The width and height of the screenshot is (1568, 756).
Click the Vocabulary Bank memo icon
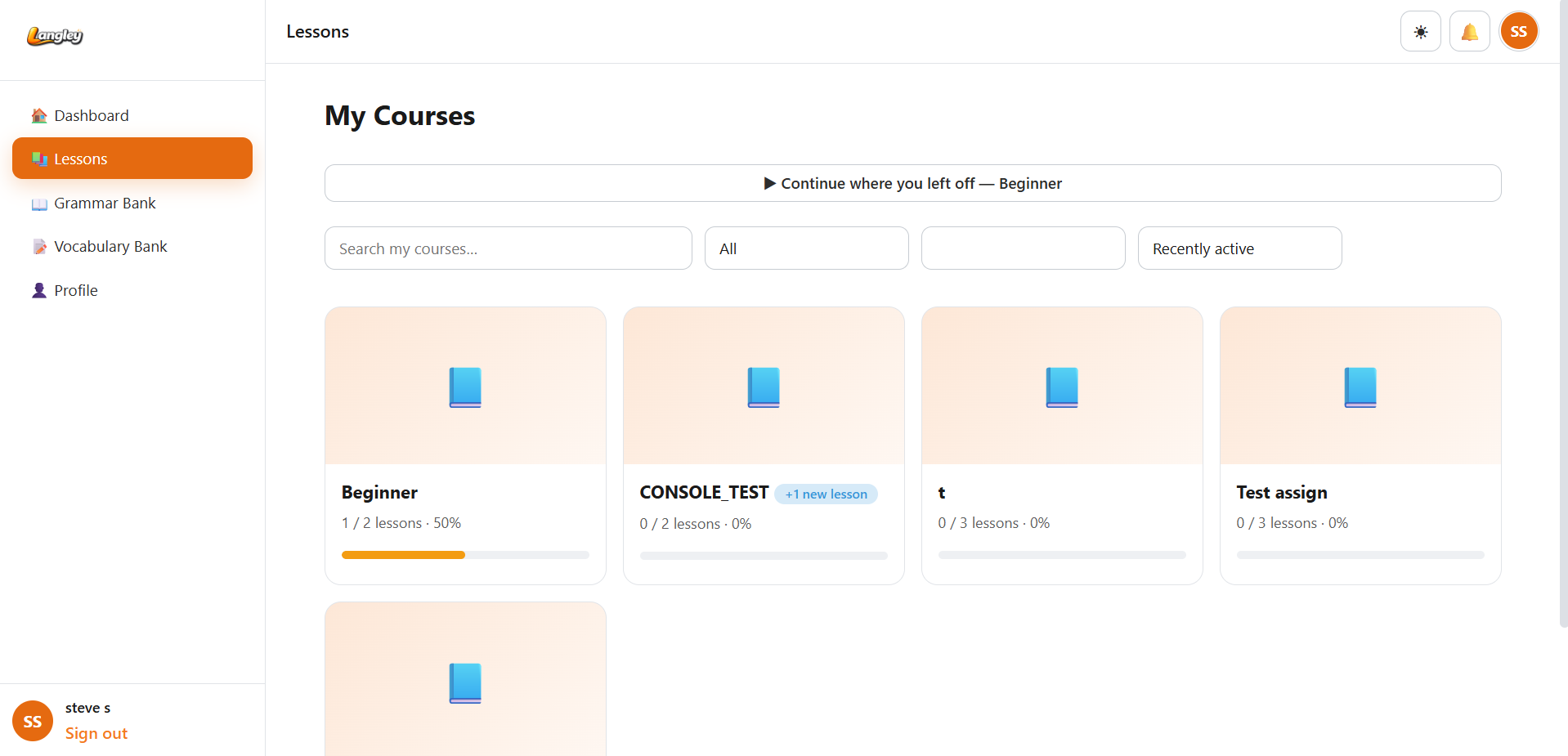39,247
